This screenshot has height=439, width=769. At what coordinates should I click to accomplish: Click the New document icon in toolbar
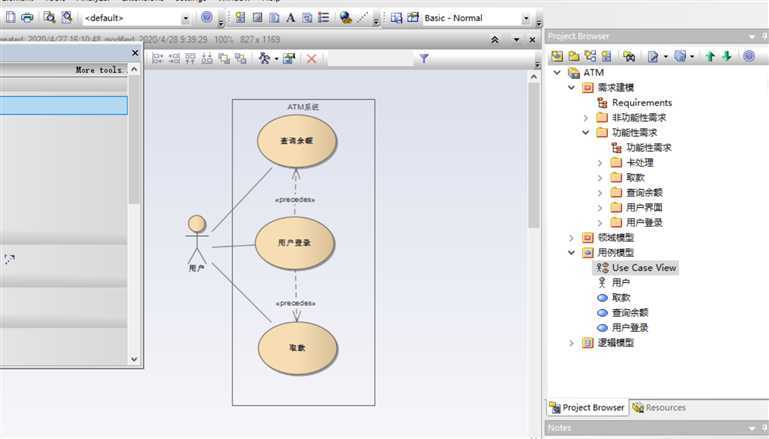coord(10,18)
